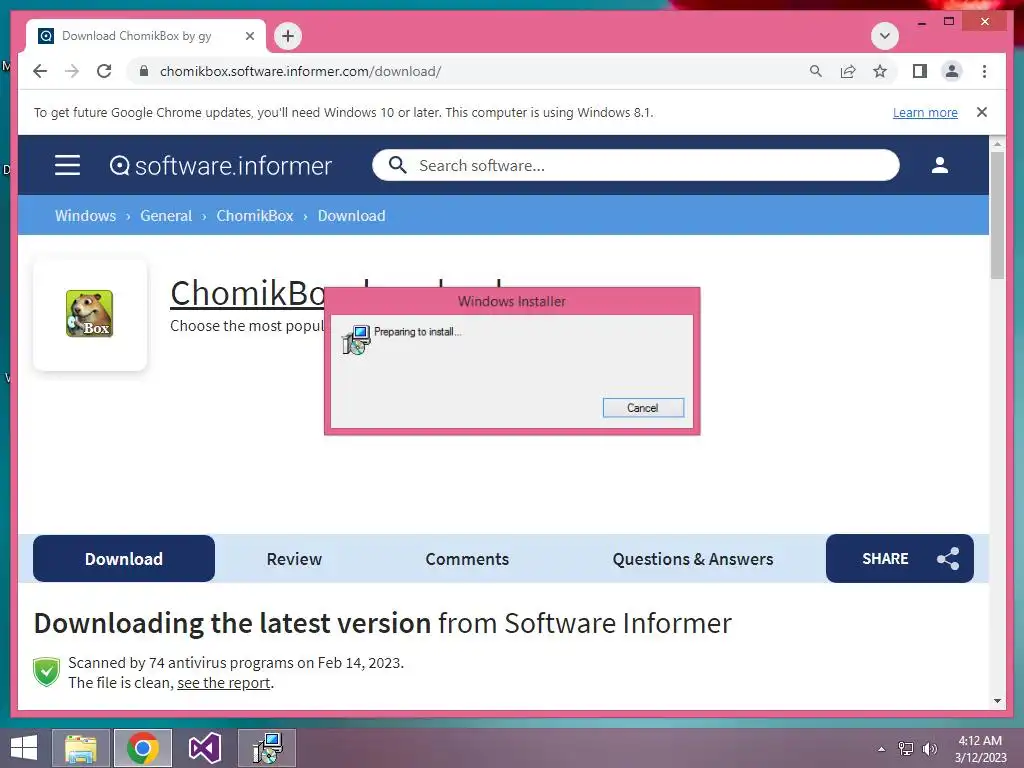Click the Learn more link

tap(925, 112)
